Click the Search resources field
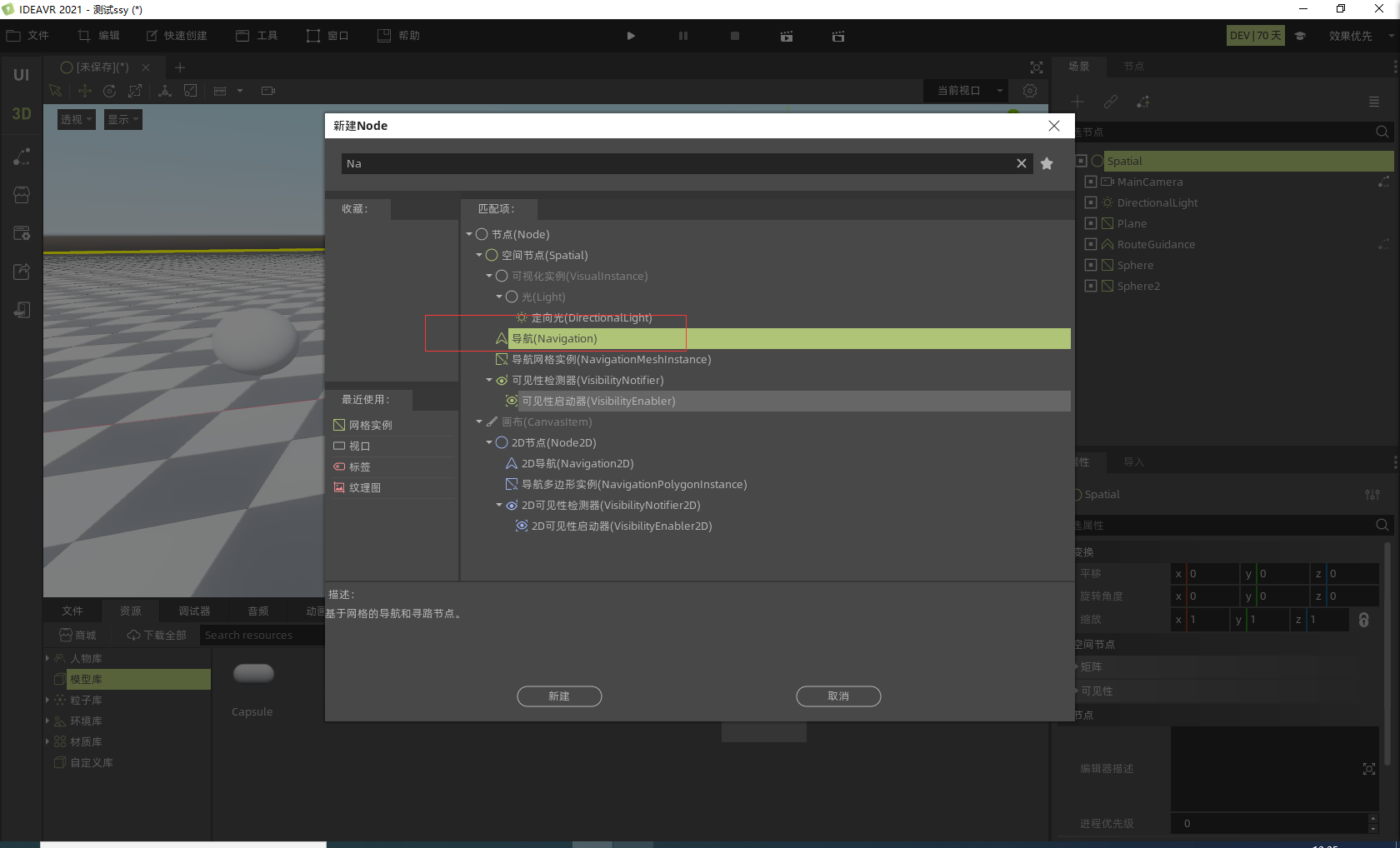Screen dimensions: 1400x848 262,635
